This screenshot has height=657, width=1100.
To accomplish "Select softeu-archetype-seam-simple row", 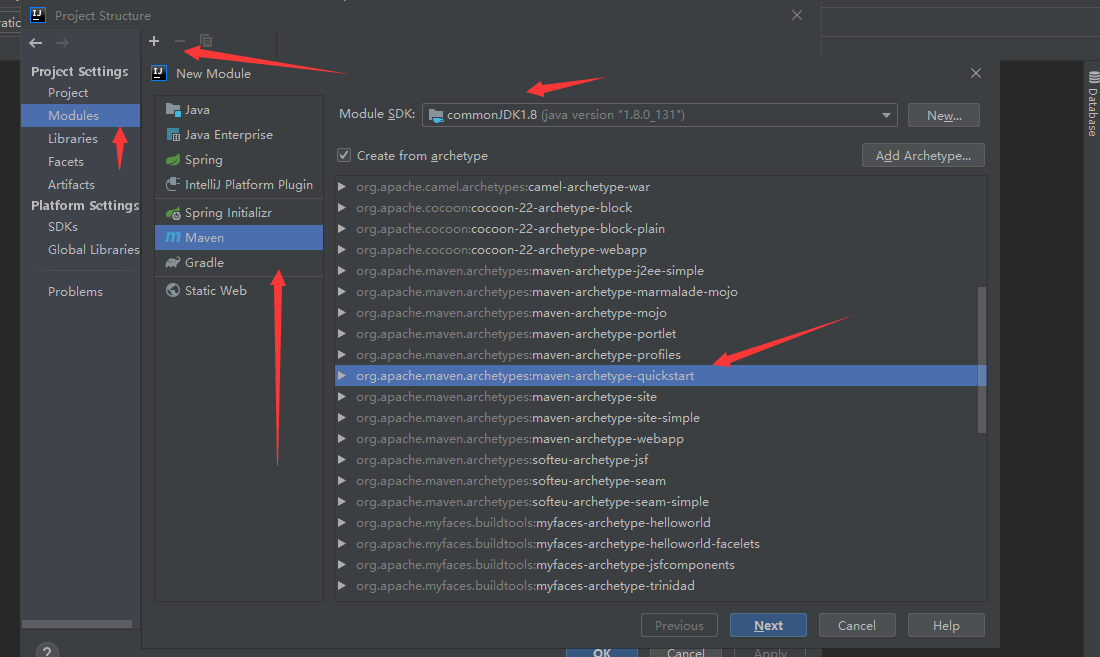I will tap(660, 502).
